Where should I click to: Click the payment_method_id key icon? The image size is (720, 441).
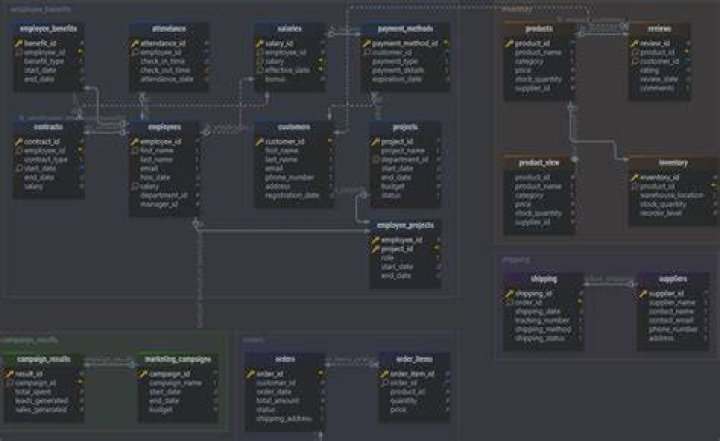[367, 44]
